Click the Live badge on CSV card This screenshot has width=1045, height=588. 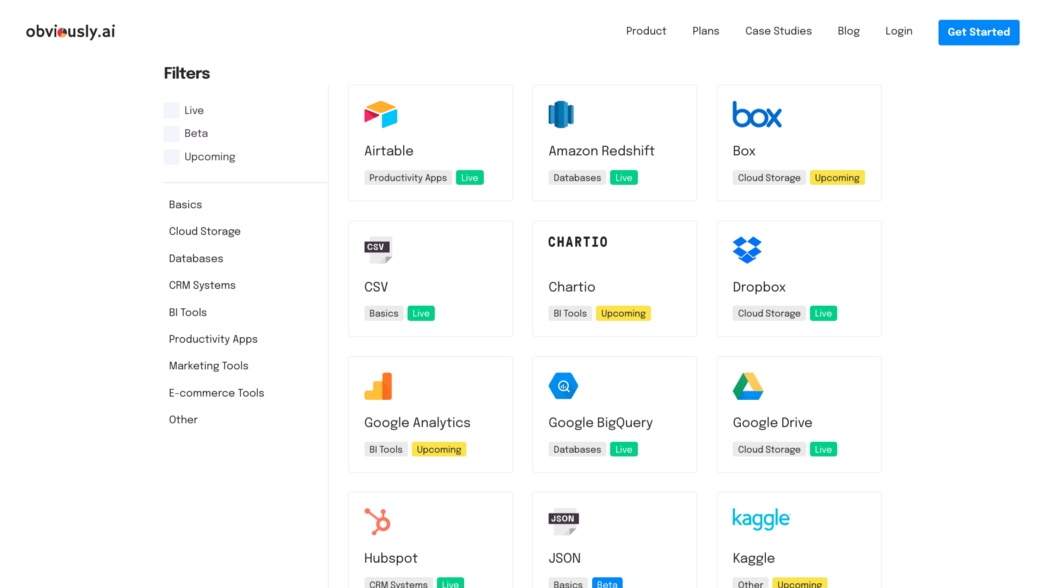pos(421,313)
